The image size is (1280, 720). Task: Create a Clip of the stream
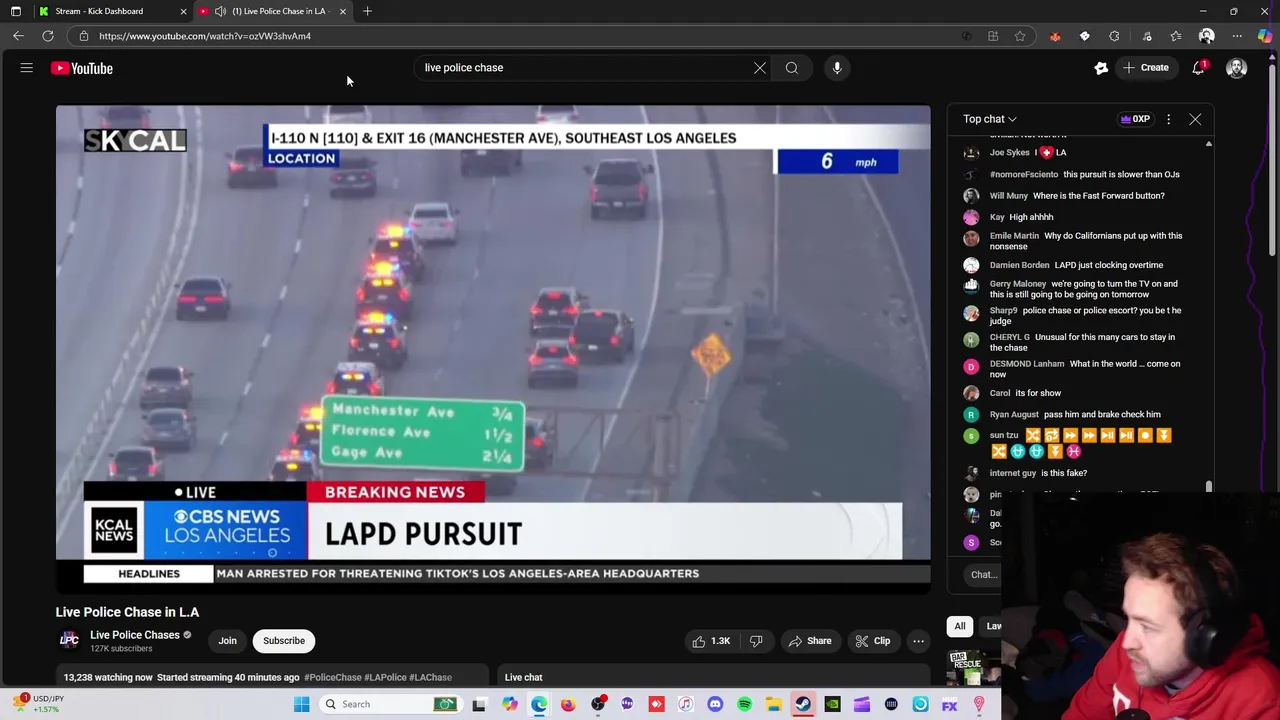click(873, 641)
